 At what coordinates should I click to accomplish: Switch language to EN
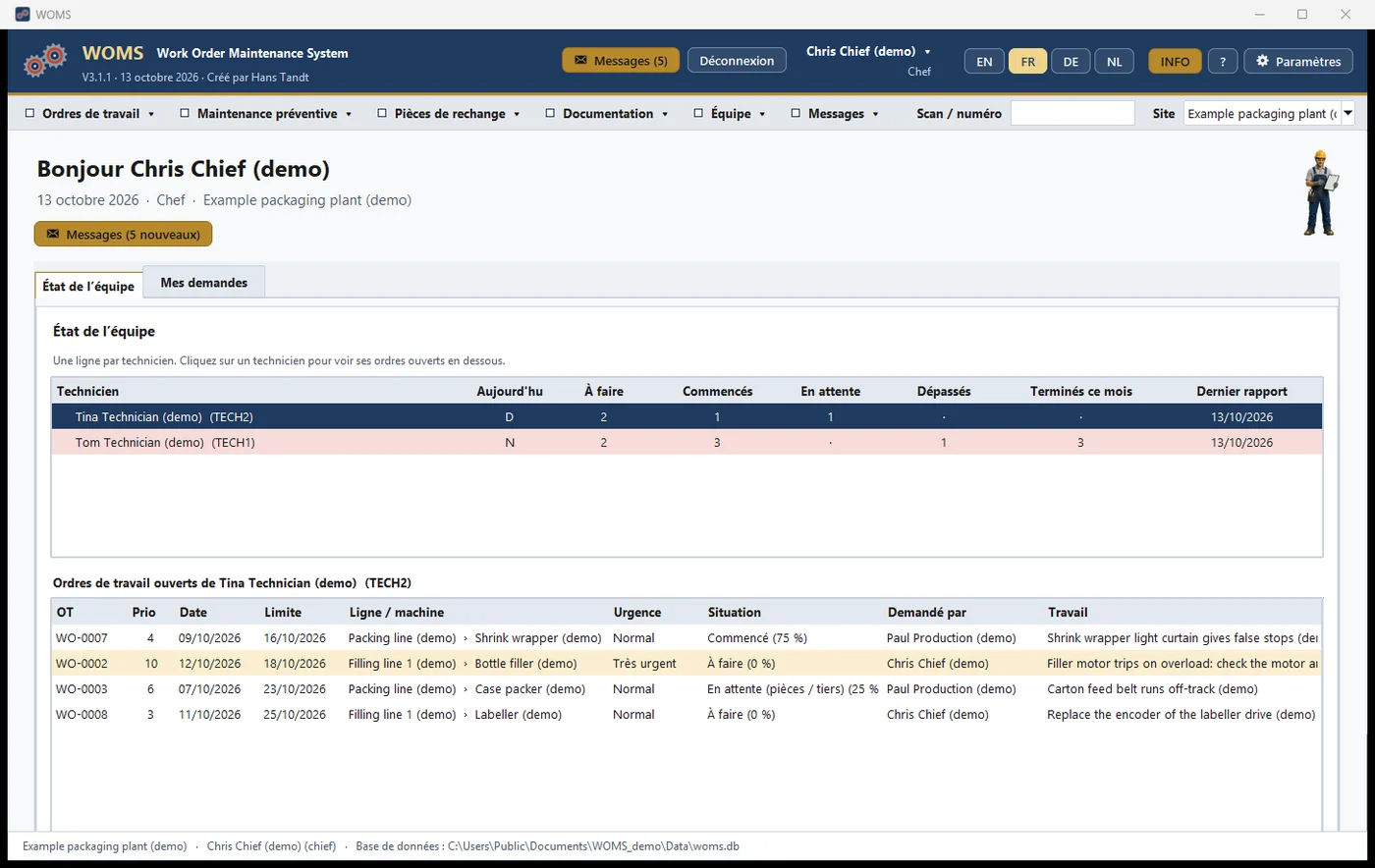pyautogui.click(x=984, y=61)
